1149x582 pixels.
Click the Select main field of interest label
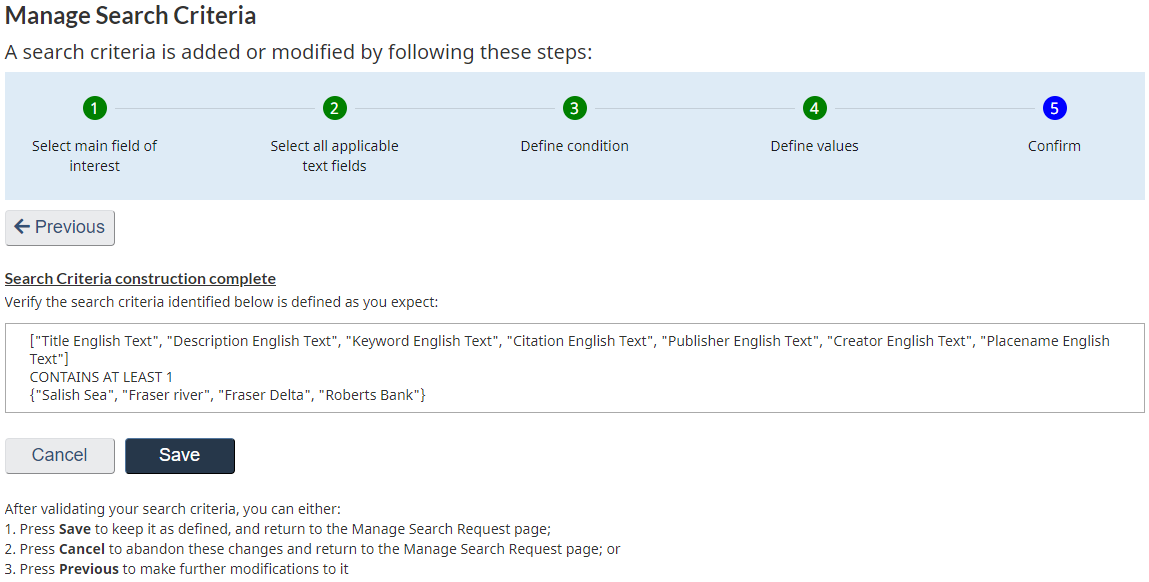pos(94,154)
